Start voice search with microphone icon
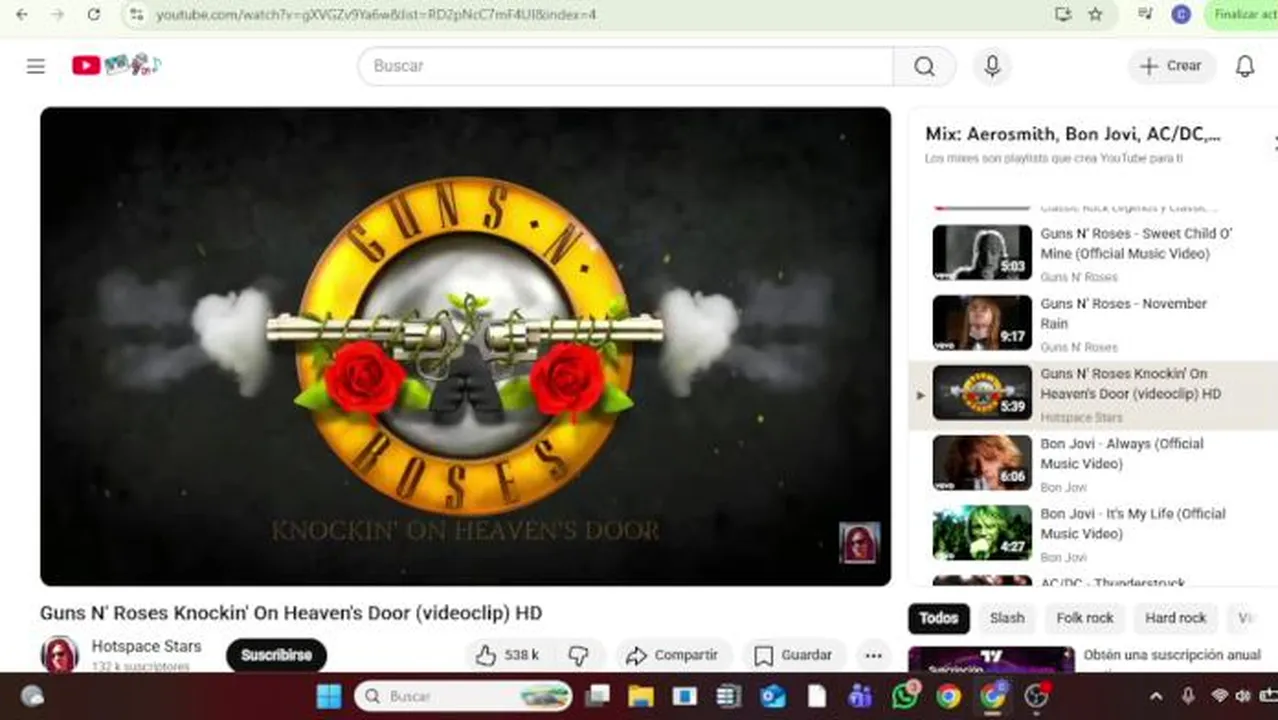Image resolution: width=1278 pixels, height=720 pixels. pos(992,66)
